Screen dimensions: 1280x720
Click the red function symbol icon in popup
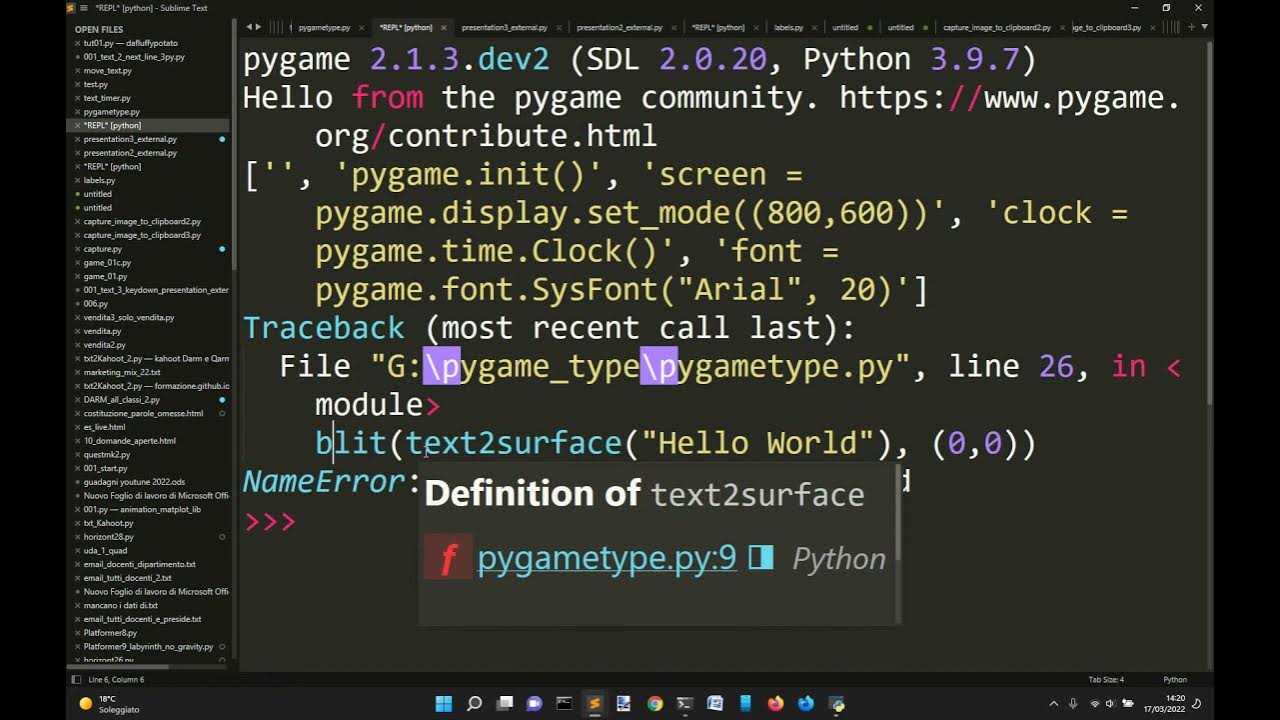(x=448, y=558)
